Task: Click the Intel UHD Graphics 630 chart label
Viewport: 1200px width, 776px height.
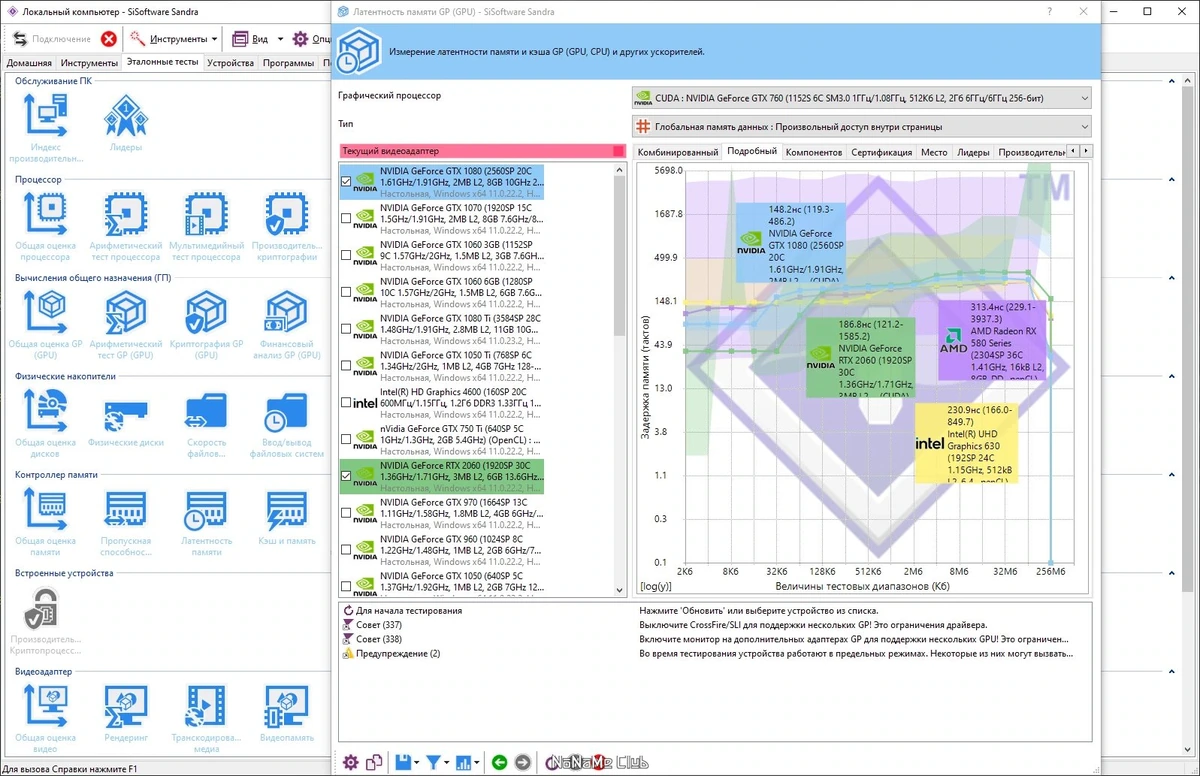Action: click(966, 443)
